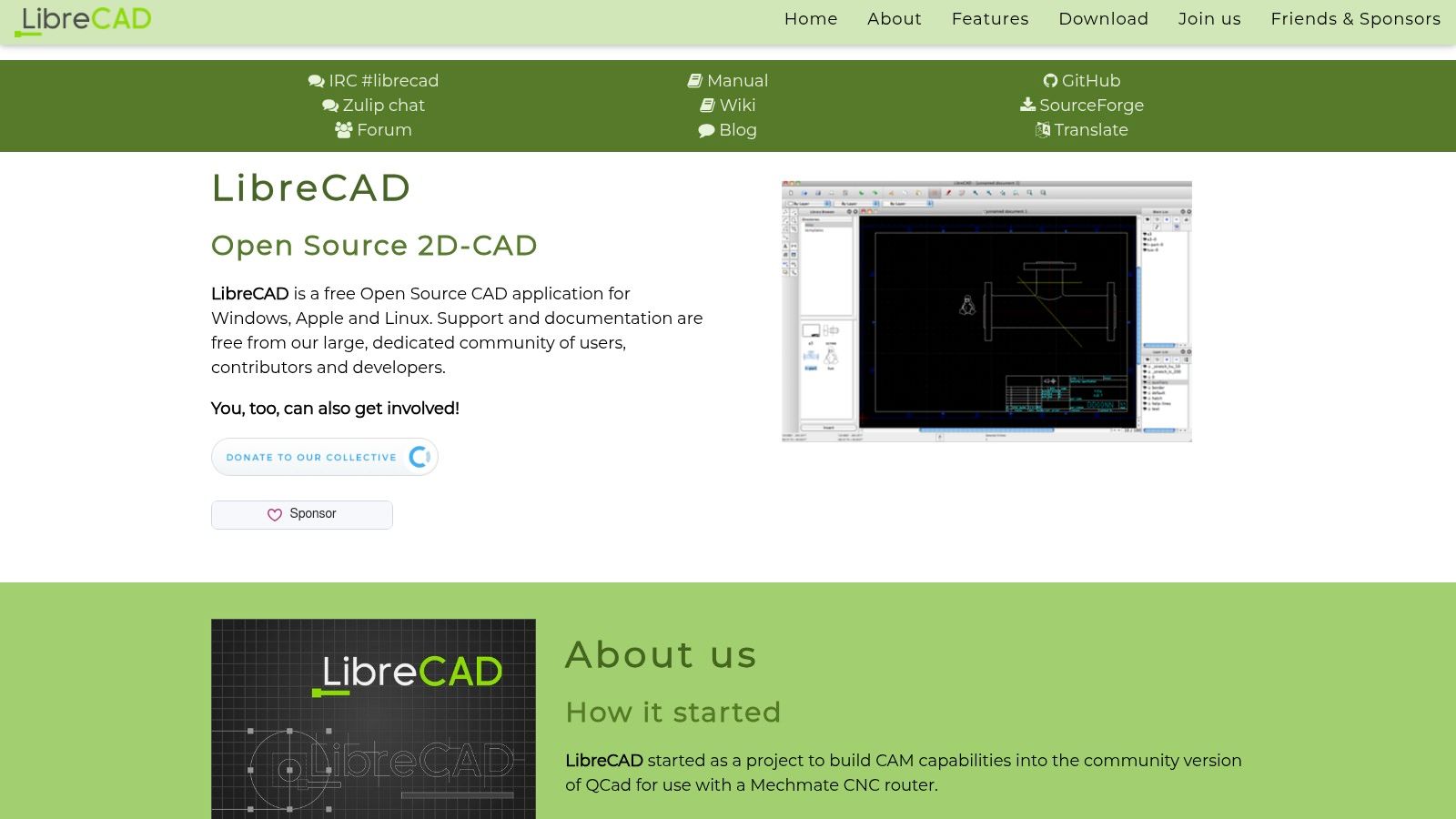Screen dimensions: 1456x819
Task: Click the Translate language icon
Action: coord(1043,130)
